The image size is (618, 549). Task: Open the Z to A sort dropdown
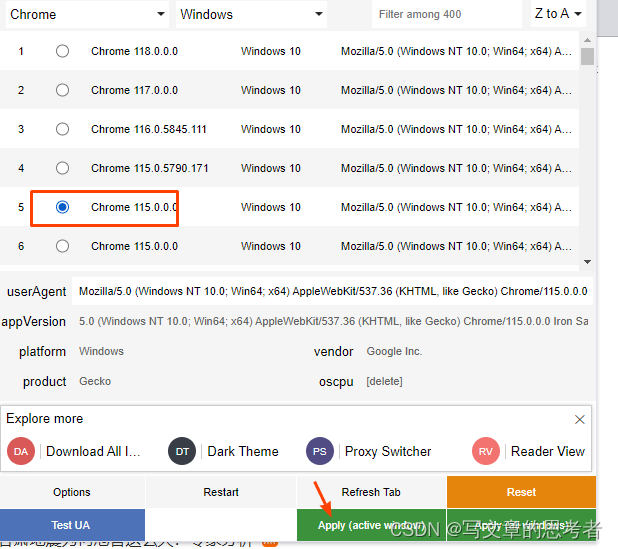pos(558,14)
